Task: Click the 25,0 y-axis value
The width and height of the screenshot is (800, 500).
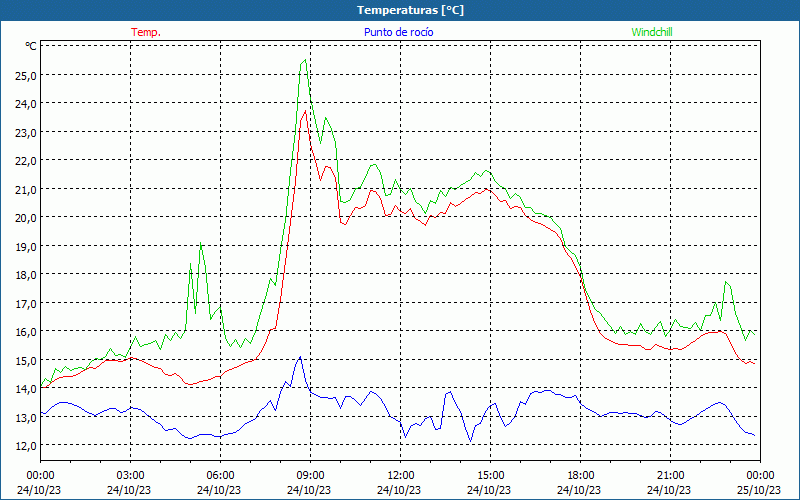Action: click(26, 75)
